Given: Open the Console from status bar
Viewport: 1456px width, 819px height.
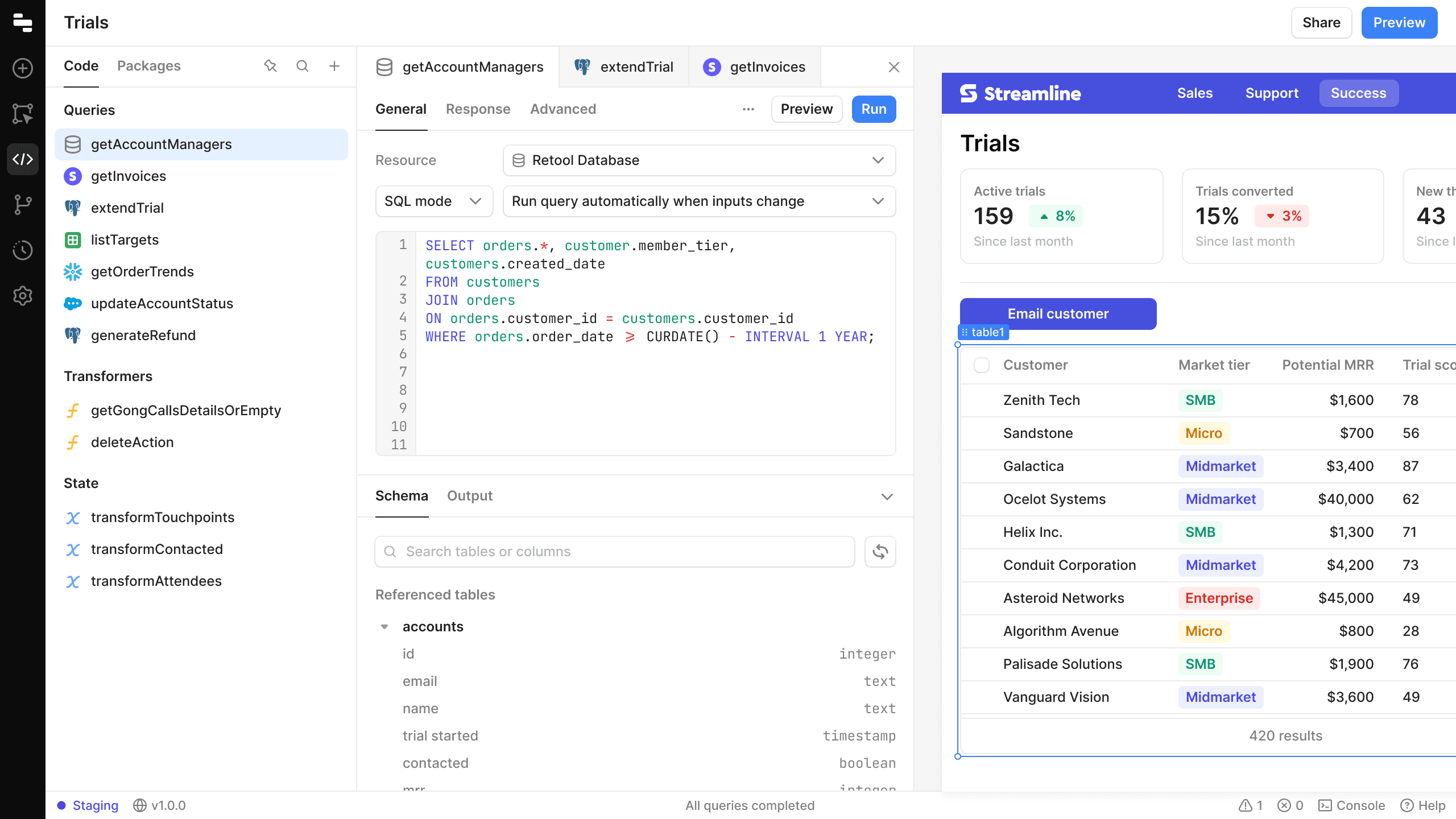Looking at the screenshot, I should click(x=1352, y=805).
